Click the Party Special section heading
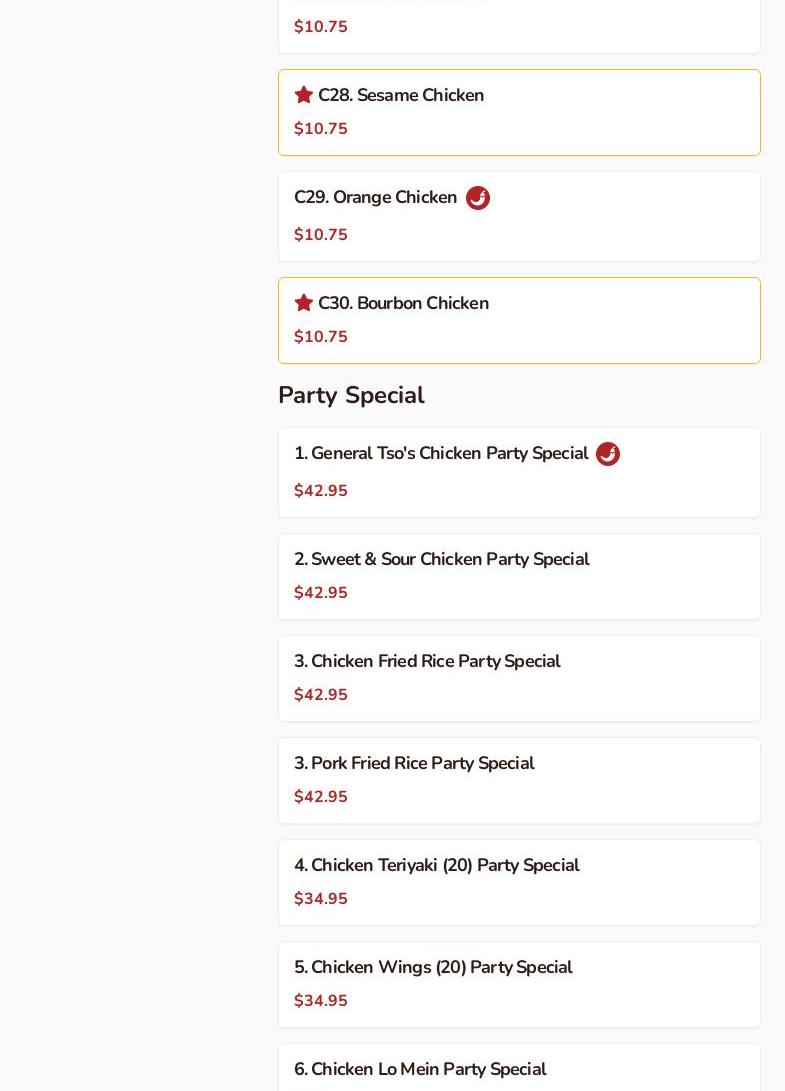The image size is (785, 1091). coord(351,395)
